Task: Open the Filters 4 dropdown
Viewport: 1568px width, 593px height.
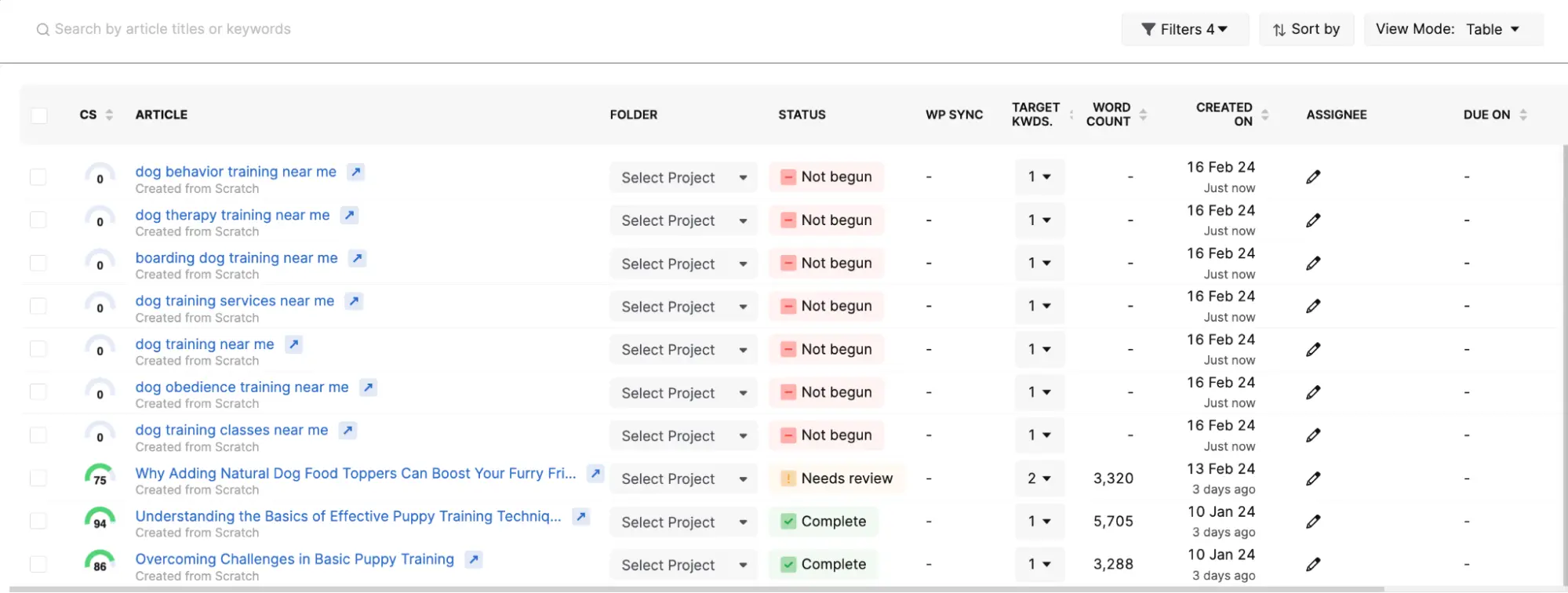Action: (x=1184, y=29)
